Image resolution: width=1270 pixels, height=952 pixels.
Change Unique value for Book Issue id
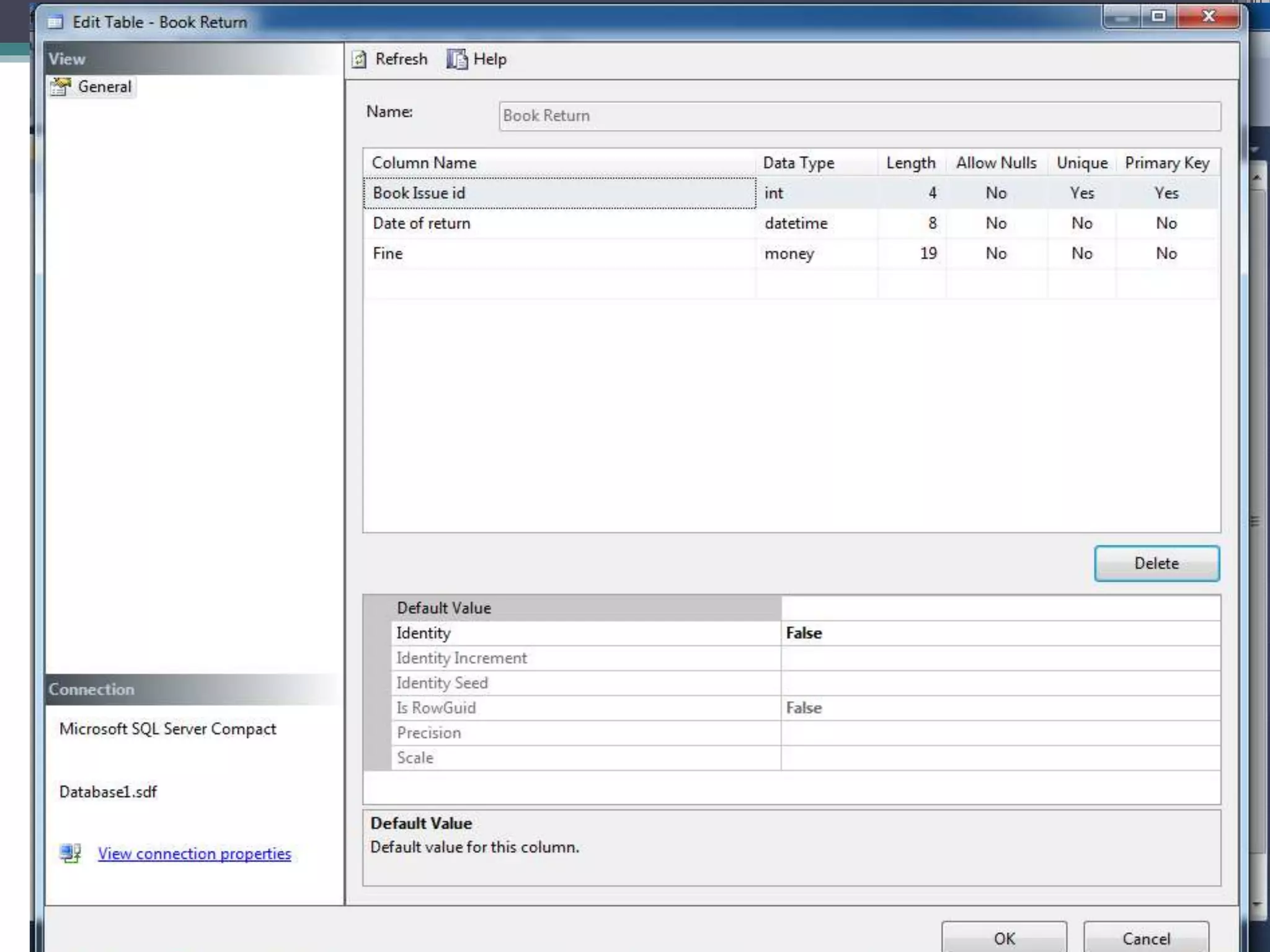(1082, 193)
